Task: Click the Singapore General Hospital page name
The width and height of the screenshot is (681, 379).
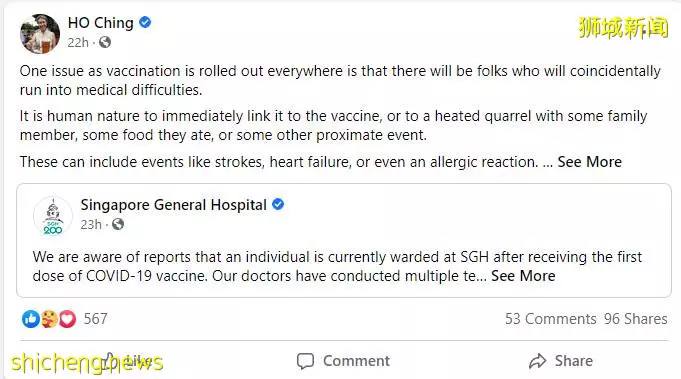Action: coord(173,204)
